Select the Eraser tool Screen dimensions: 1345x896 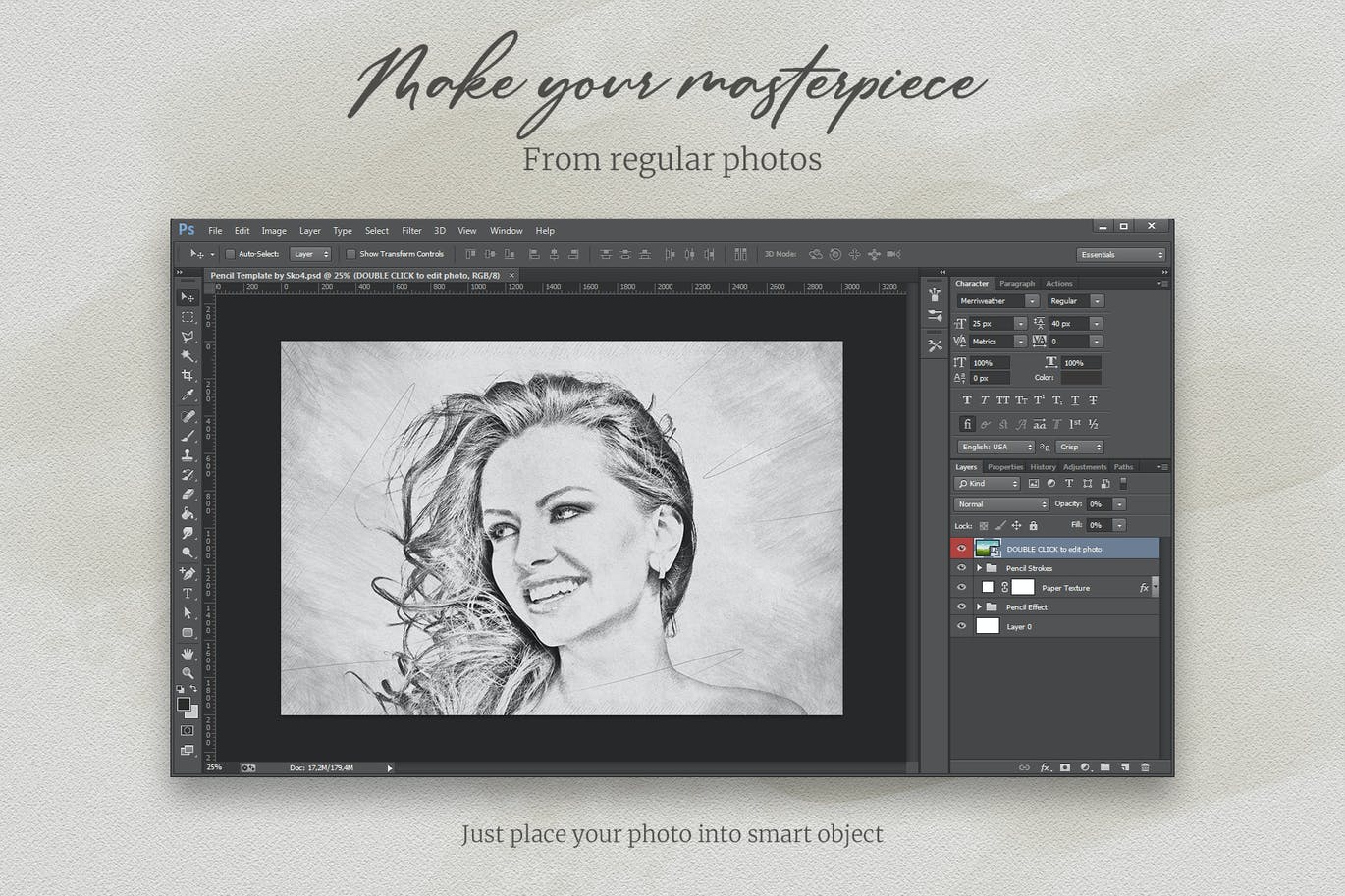(188, 495)
